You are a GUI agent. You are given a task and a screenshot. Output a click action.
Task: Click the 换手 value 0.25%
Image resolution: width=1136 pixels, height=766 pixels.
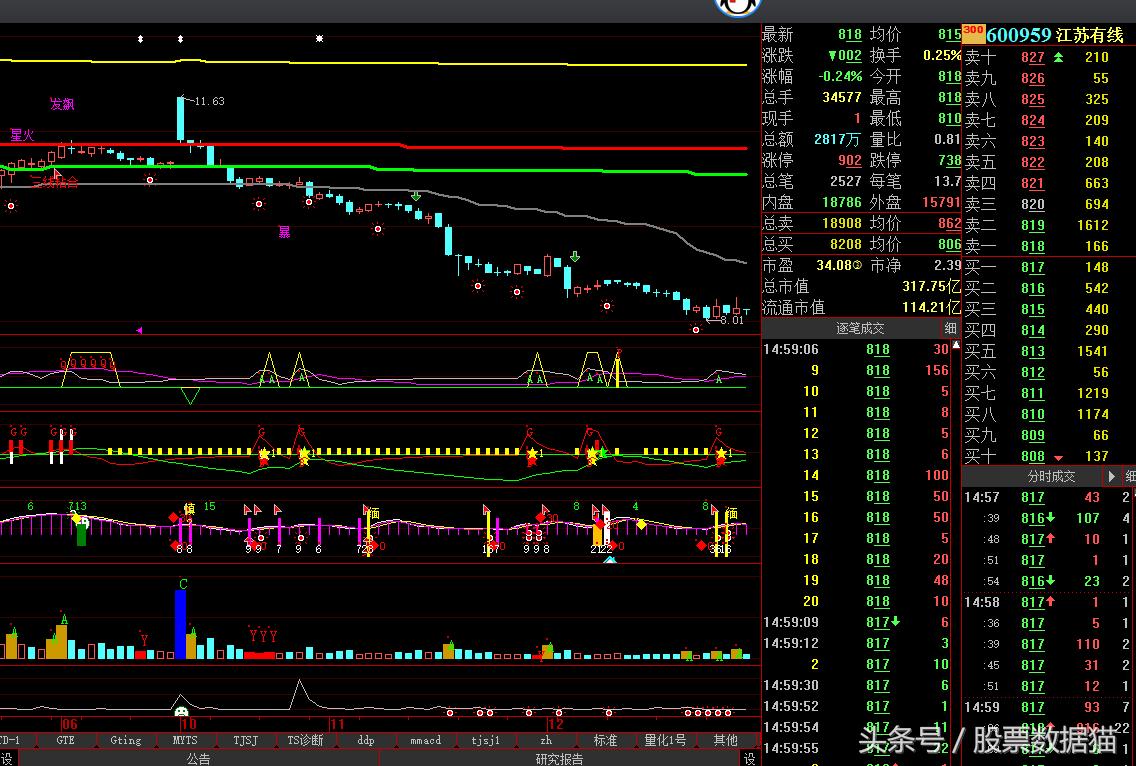pyautogui.click(x=942, y=55)
